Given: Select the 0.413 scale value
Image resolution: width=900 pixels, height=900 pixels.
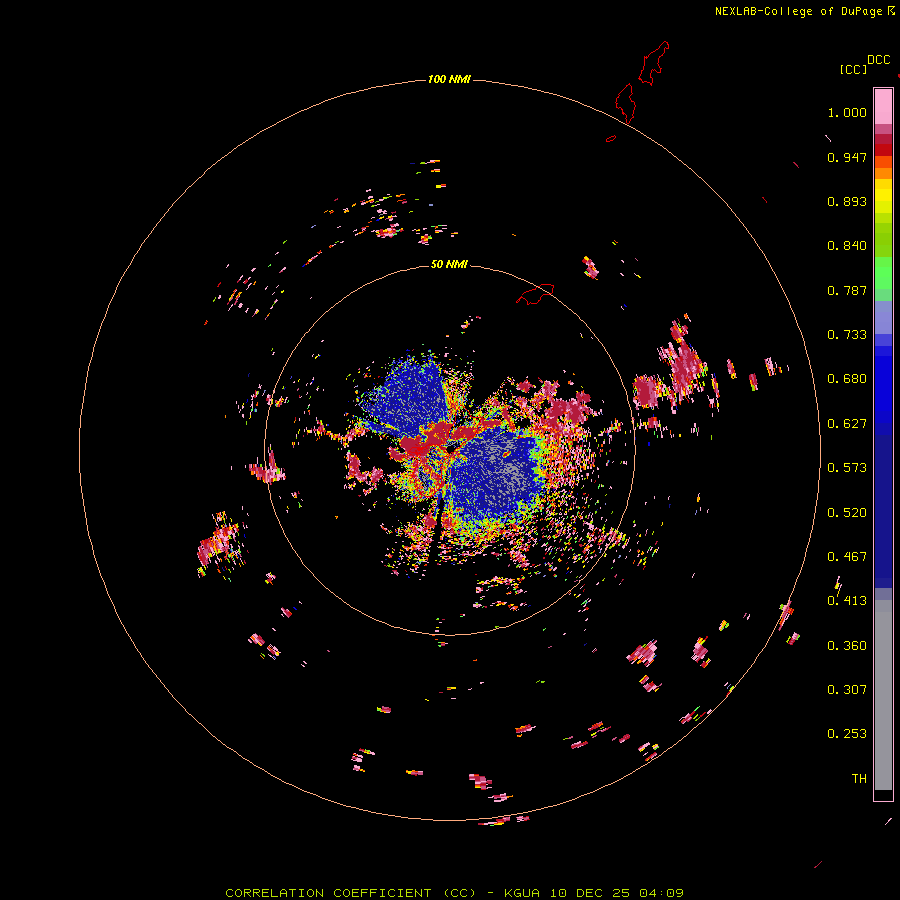Looking at the screenshot, I should coord(847,601).
